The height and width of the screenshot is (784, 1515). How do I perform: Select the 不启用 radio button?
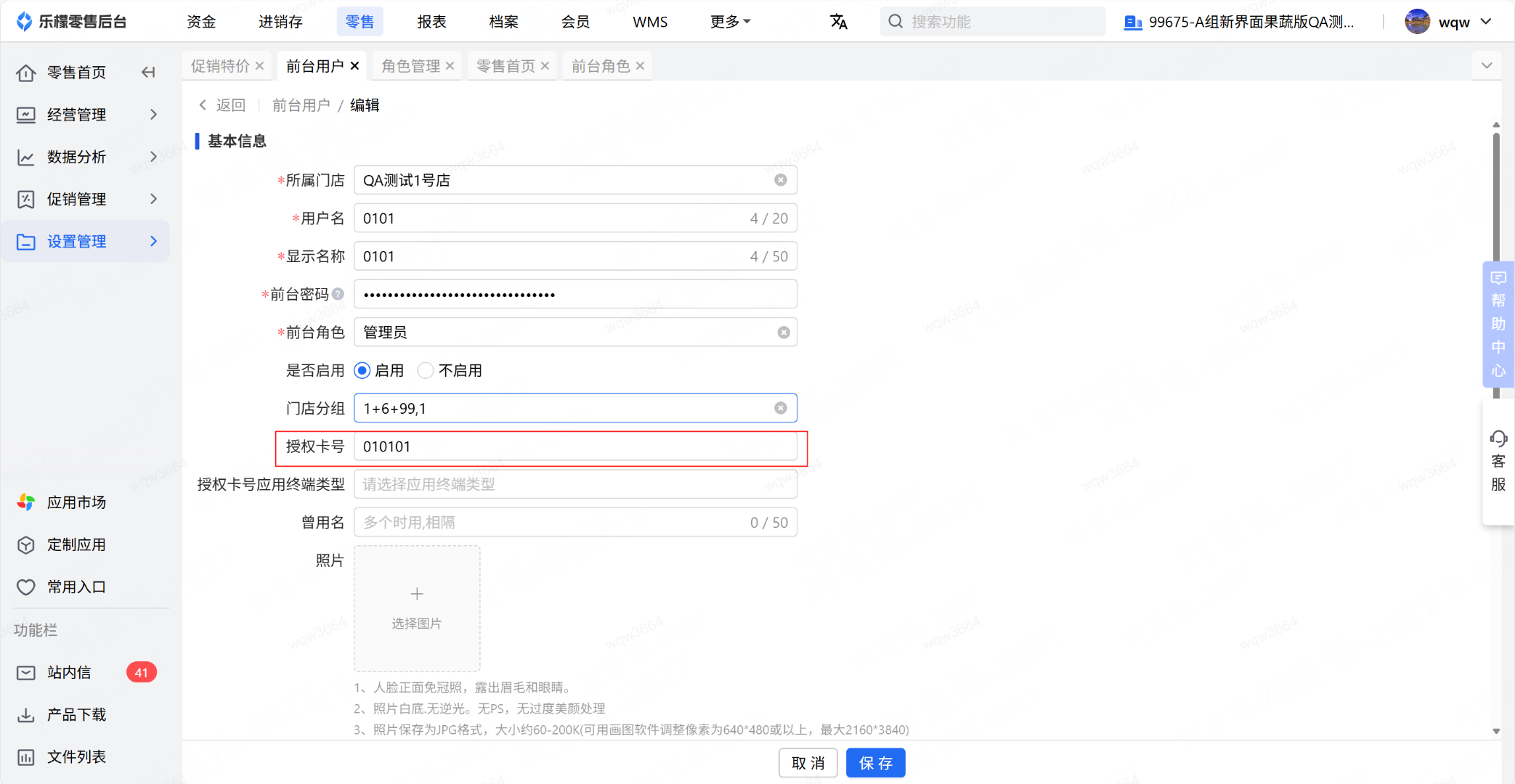pos(426,371)
